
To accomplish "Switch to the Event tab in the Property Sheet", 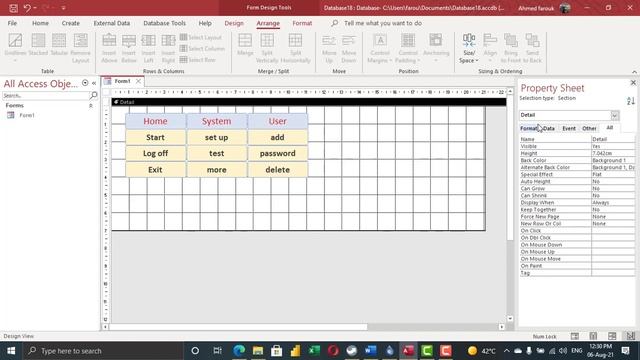I will [x=569, y=128].
